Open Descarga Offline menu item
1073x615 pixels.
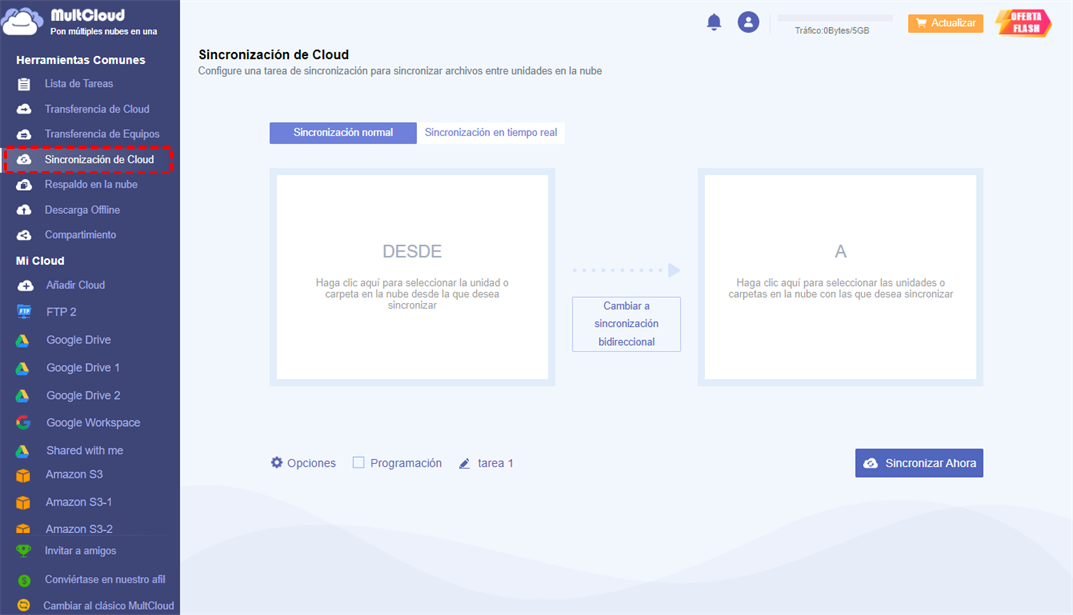[x=82, y=209]
